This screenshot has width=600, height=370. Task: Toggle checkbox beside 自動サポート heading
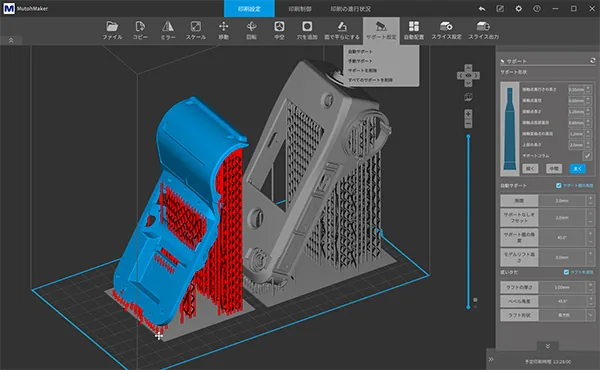559,186
